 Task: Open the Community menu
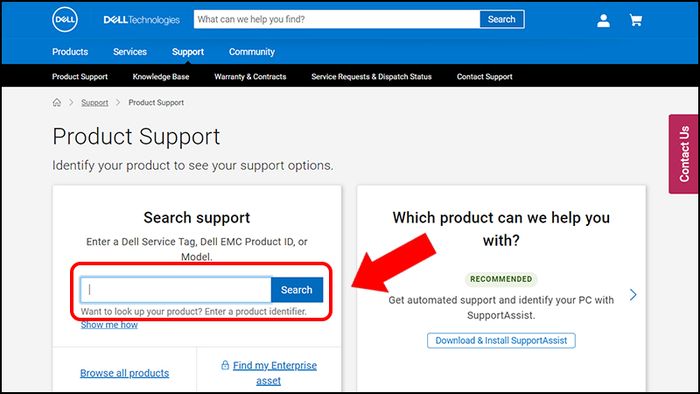252,52
